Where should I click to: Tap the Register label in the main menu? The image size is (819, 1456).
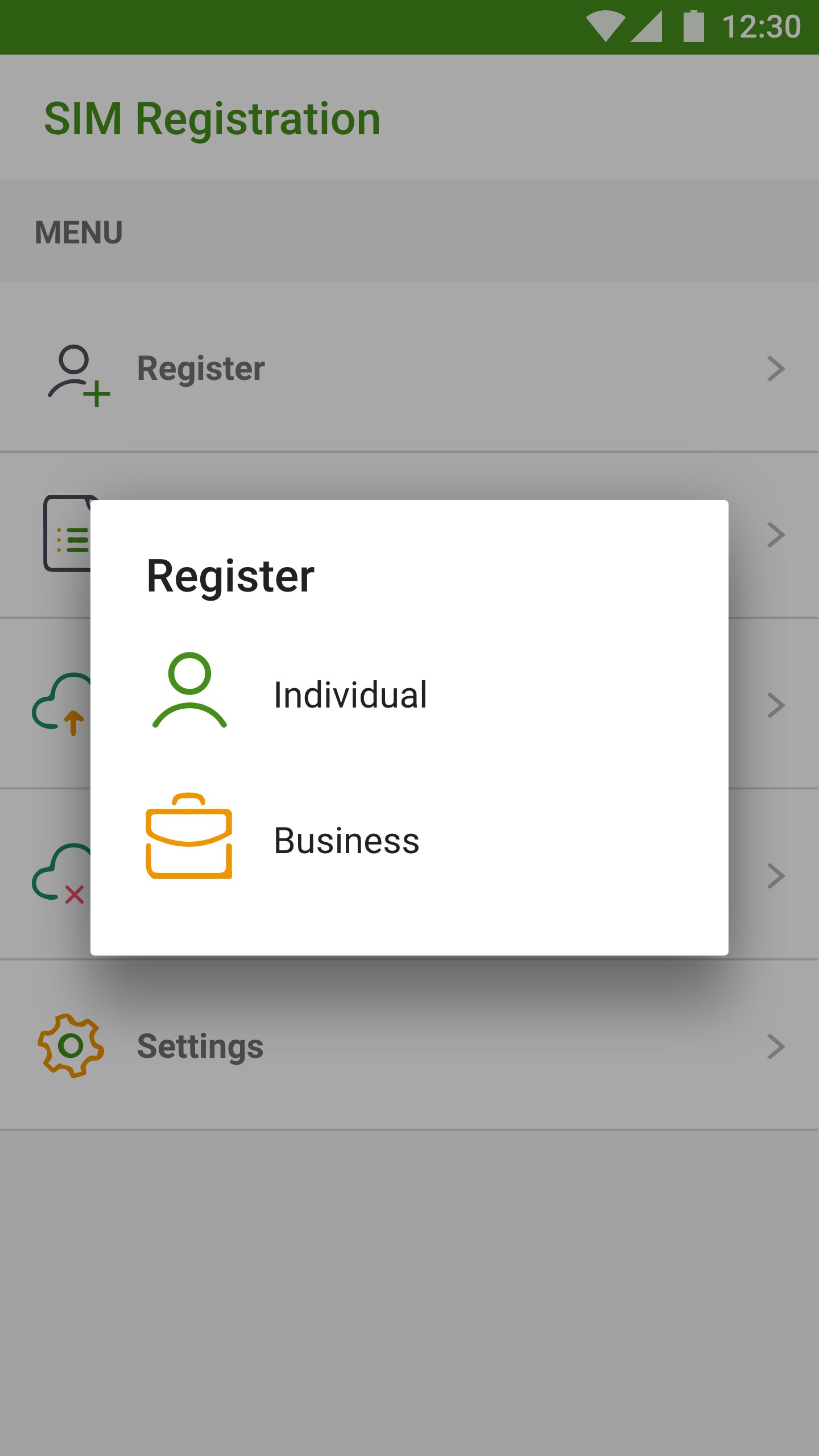(x=201, y=369)
